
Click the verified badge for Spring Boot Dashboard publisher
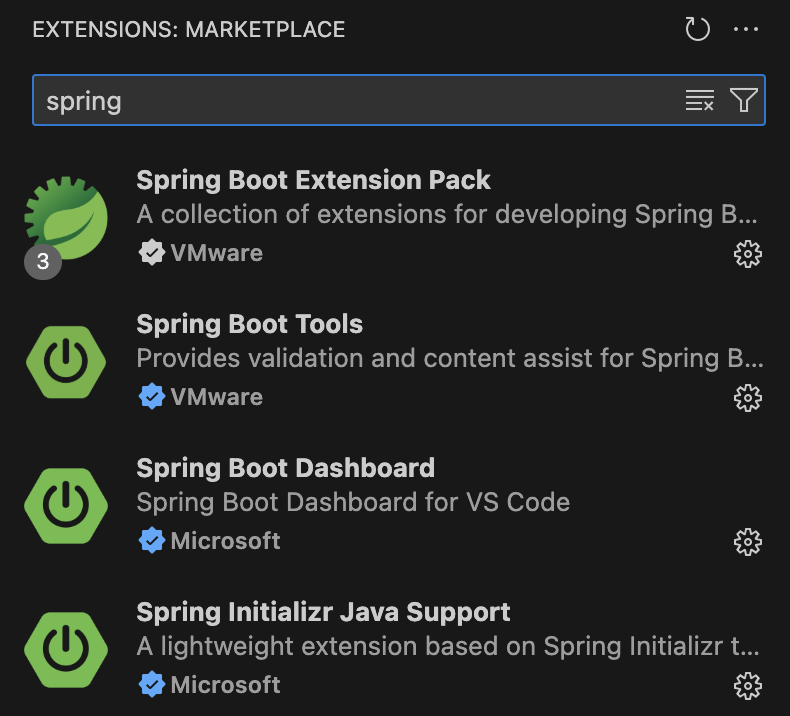(x=152, y=541)
